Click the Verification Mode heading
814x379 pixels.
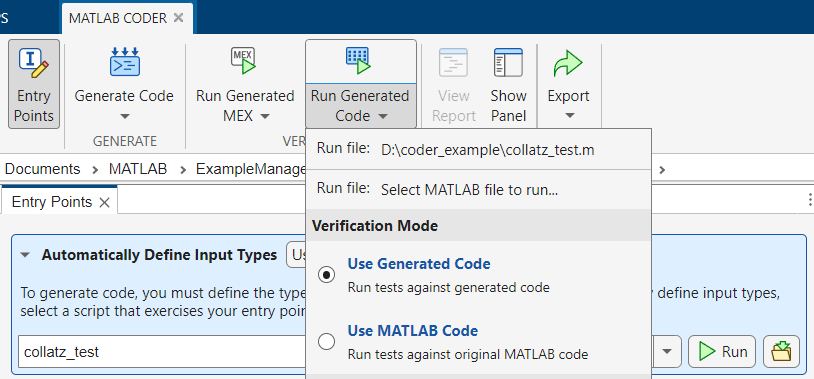click(375, 226)
